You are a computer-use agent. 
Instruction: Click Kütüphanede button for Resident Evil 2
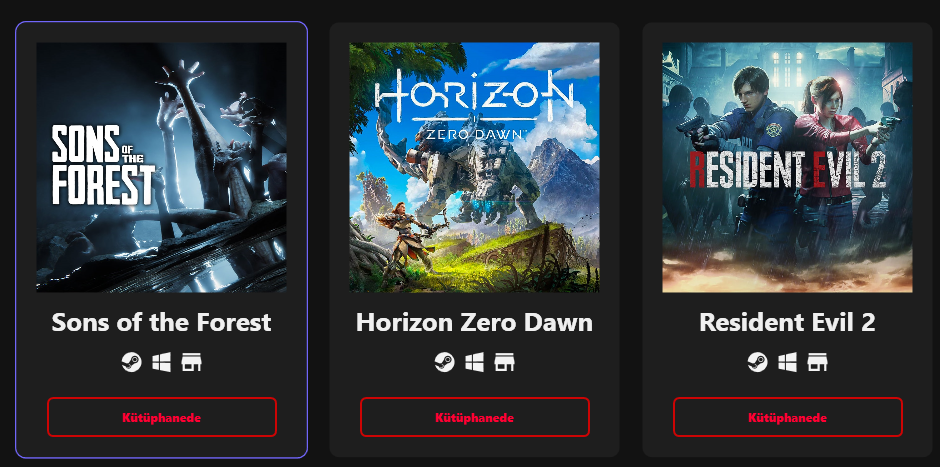tap(788, 417)
